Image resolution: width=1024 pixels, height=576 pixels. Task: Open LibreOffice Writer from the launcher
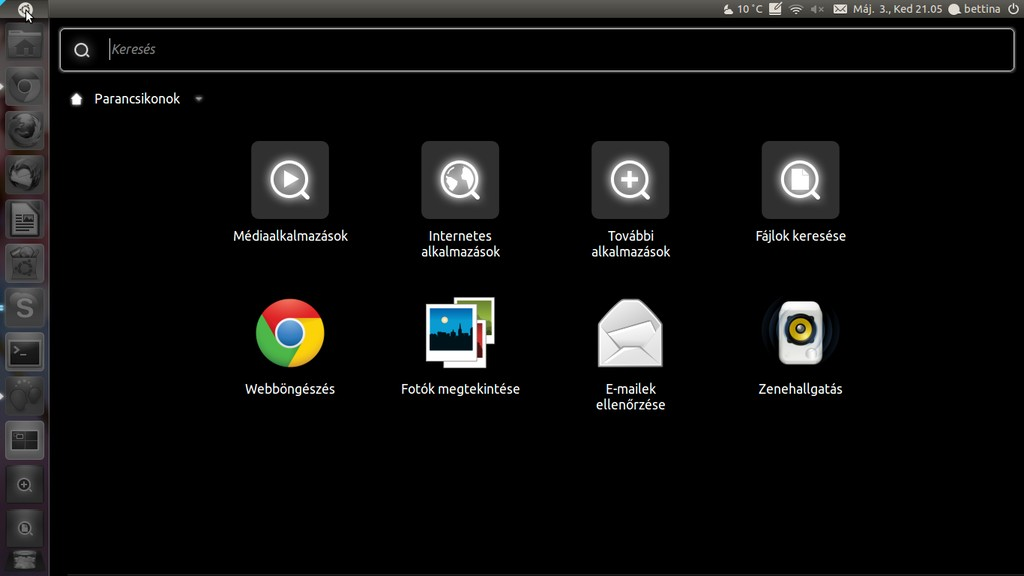click(x=25, y=219)
